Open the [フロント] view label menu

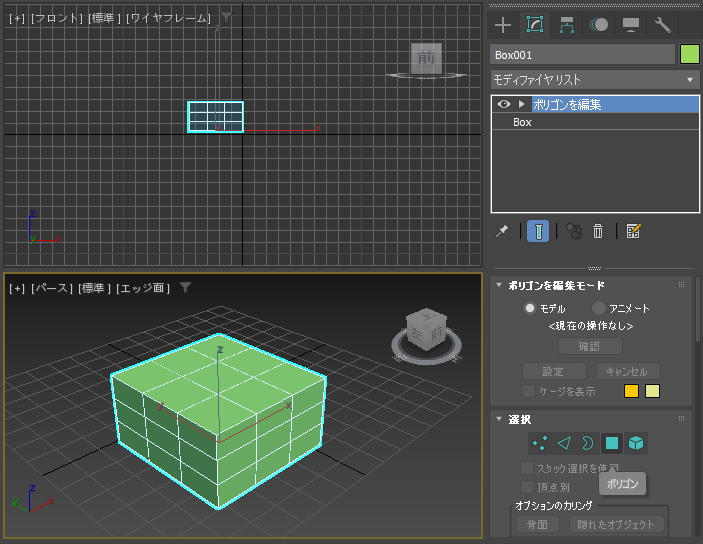click(56, 18)
